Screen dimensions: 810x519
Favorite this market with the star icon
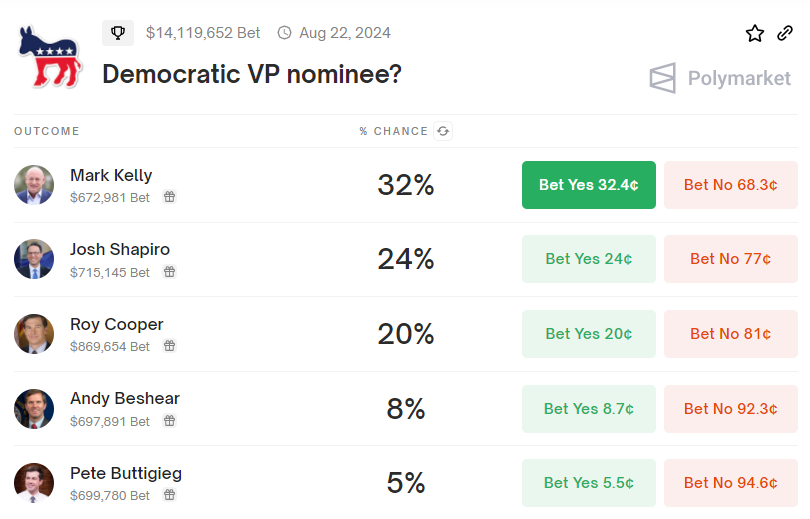click(x=755, y=33)
